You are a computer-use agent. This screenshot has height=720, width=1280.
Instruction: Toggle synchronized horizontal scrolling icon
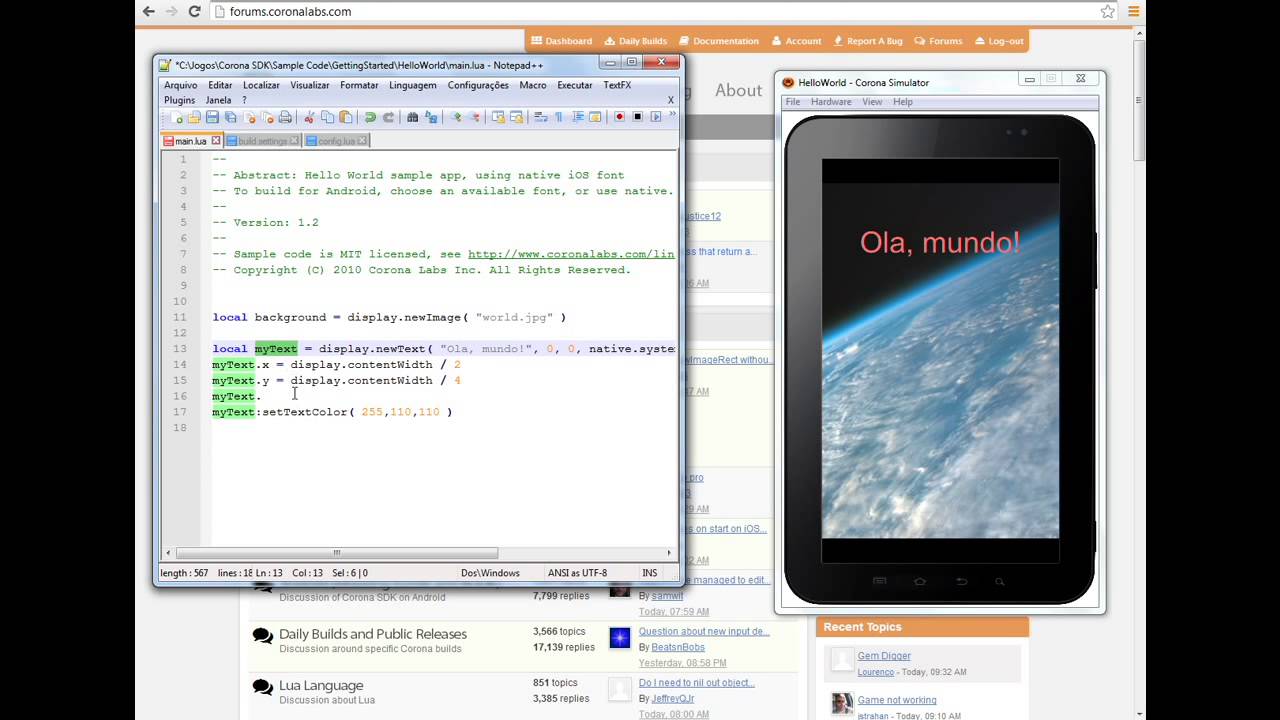pyautogui.click(x=517, y=117)
